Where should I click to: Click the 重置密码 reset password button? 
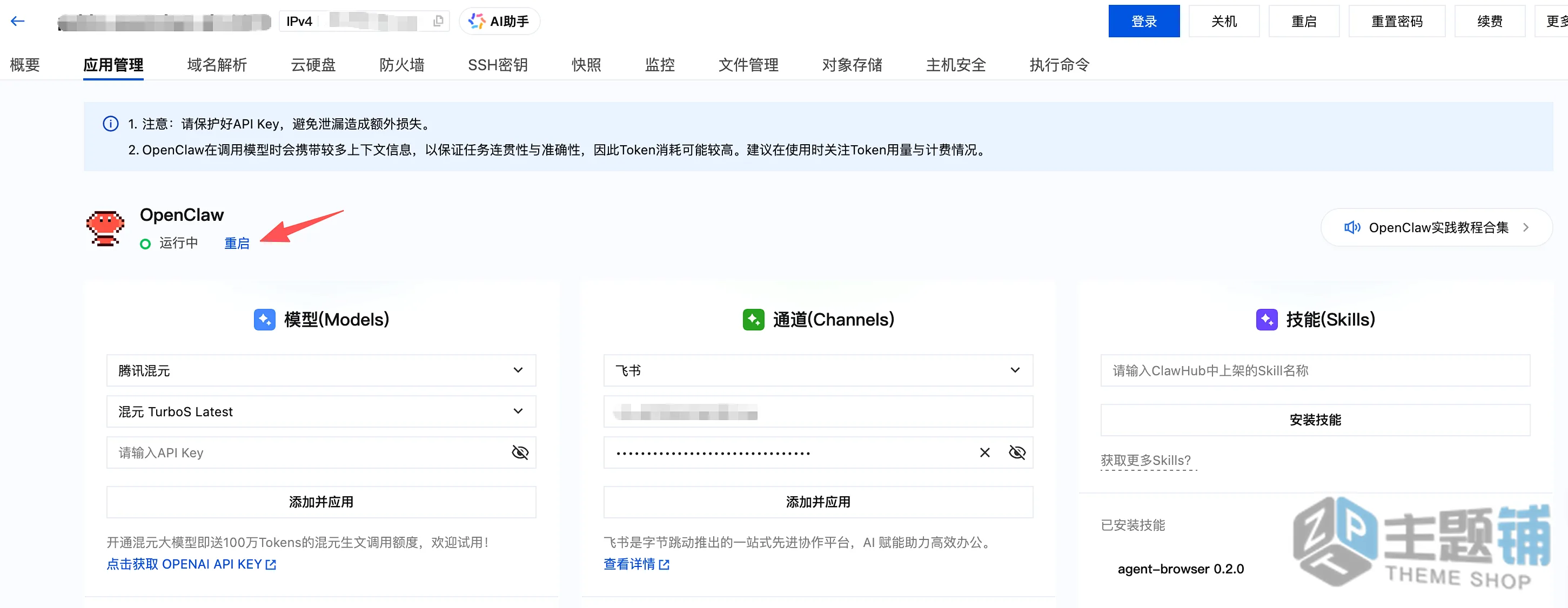[1396, 21]
